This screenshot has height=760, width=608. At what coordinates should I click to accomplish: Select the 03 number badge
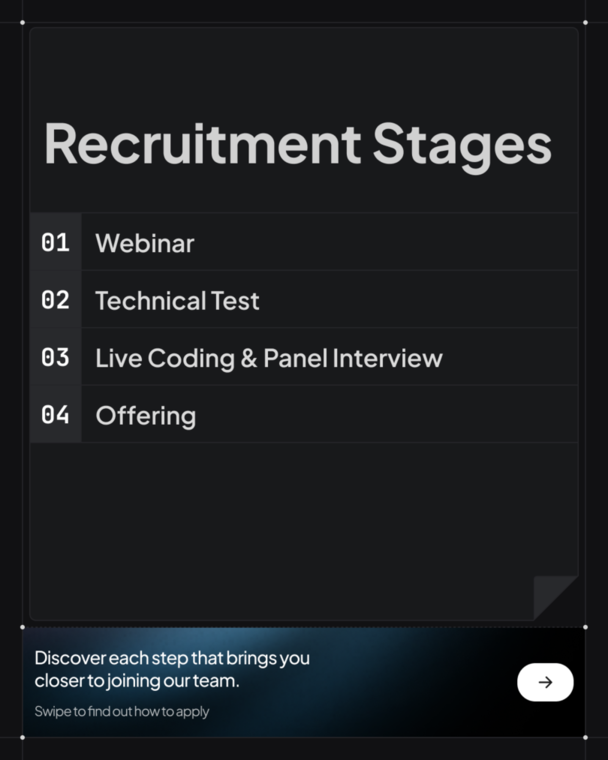55,357
